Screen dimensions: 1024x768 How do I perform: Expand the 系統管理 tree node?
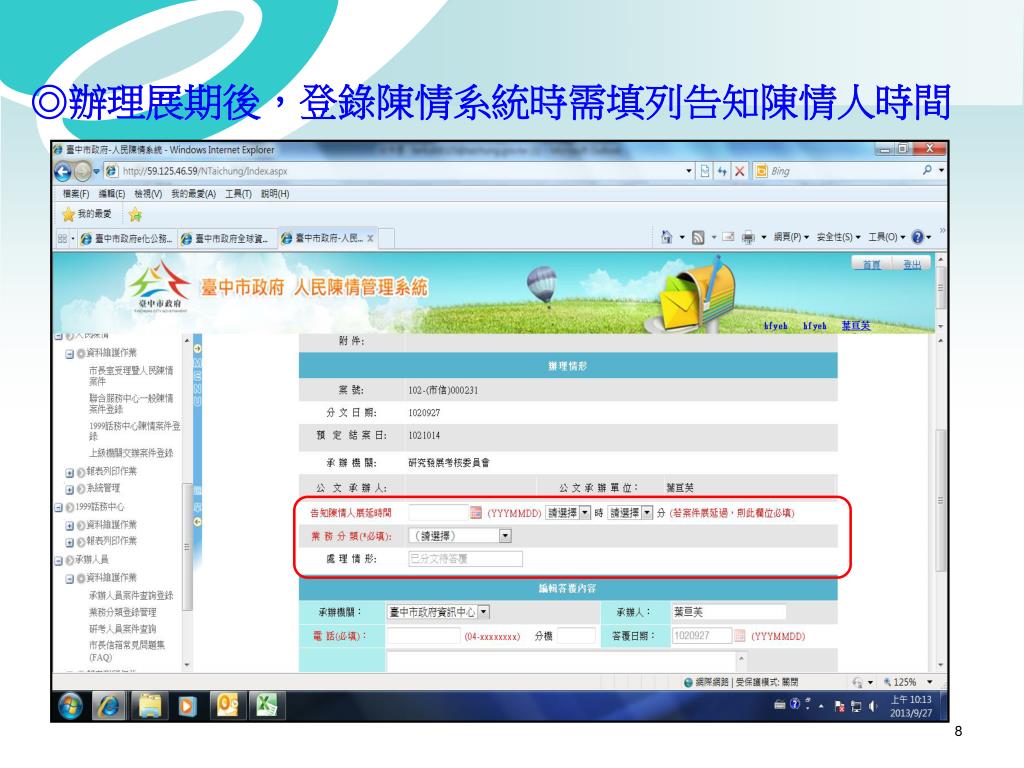click(x=69, y=489)
